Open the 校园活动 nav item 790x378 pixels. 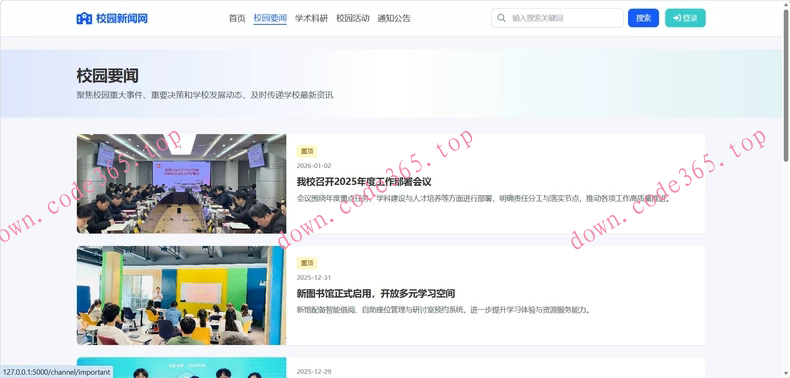click(x=353, y=18)
